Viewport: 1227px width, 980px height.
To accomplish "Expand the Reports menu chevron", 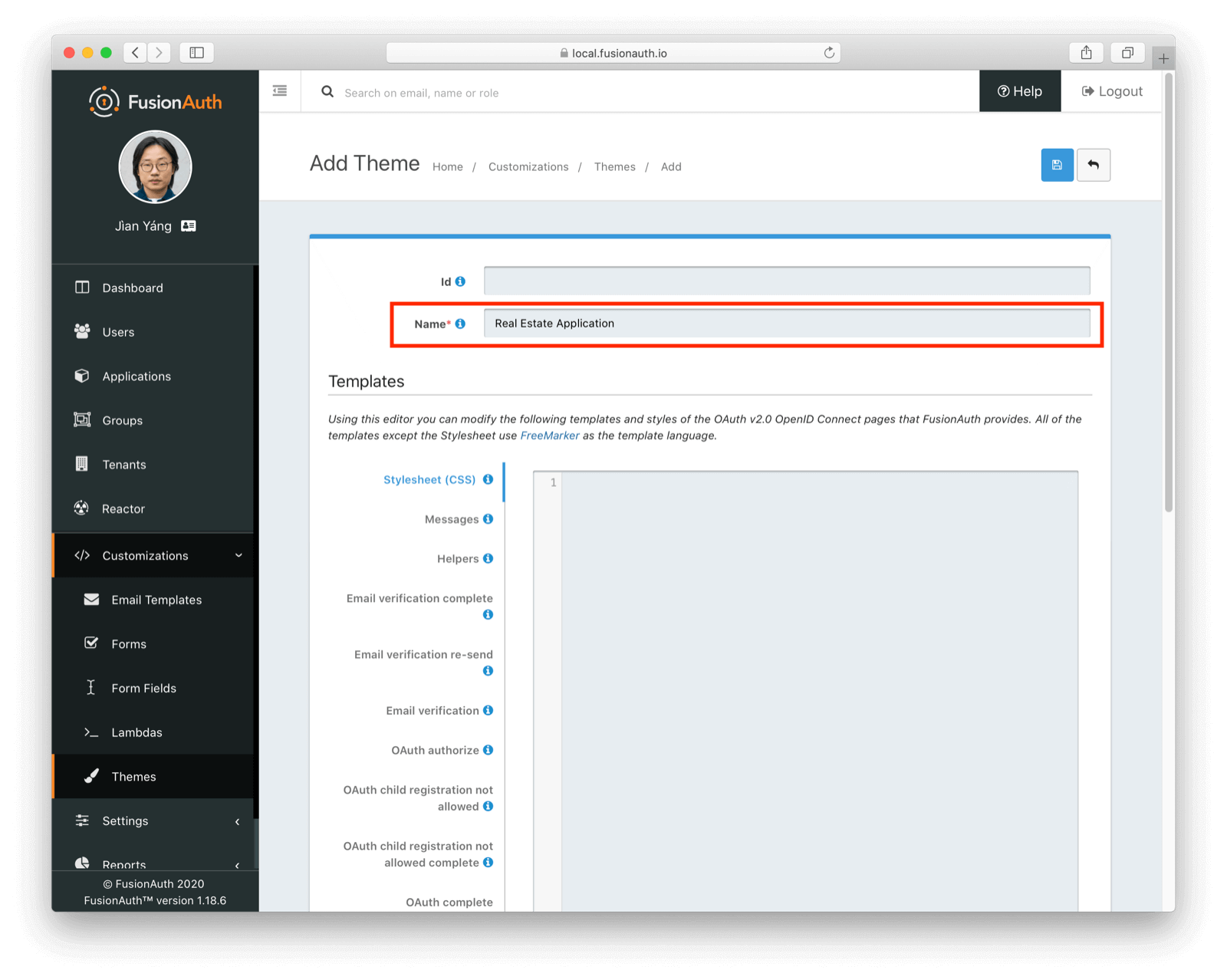I will click(x=238, y=865).
